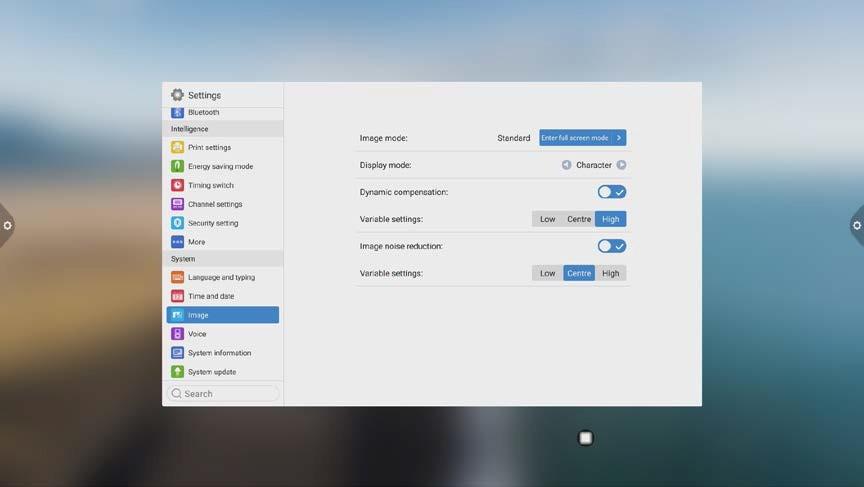Screen dimensions: 864x487
Task: Open Security setting shield icon
Action: click(177, 223)
